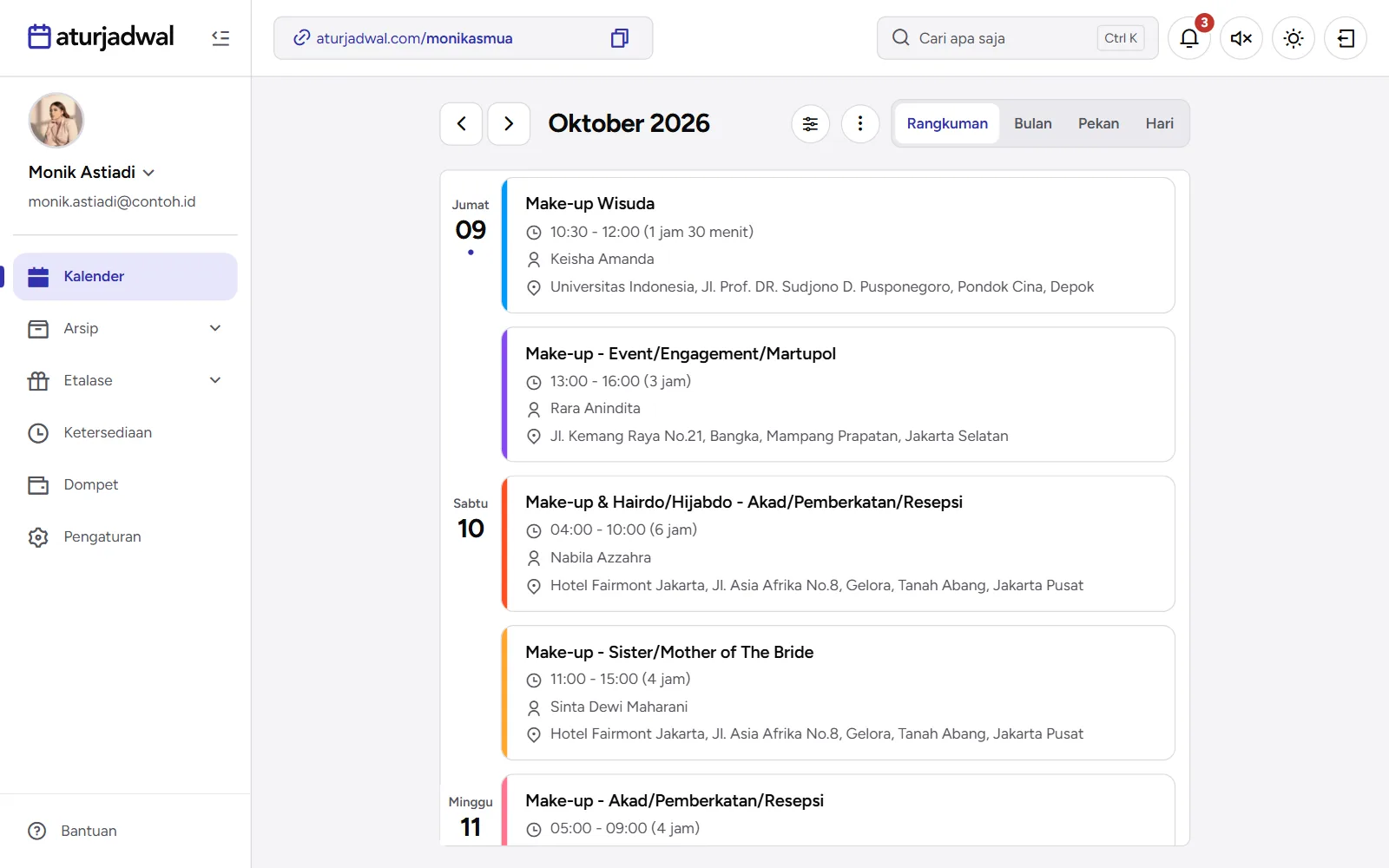Click client name Sinta Dewi Maharani

point(619,707)
